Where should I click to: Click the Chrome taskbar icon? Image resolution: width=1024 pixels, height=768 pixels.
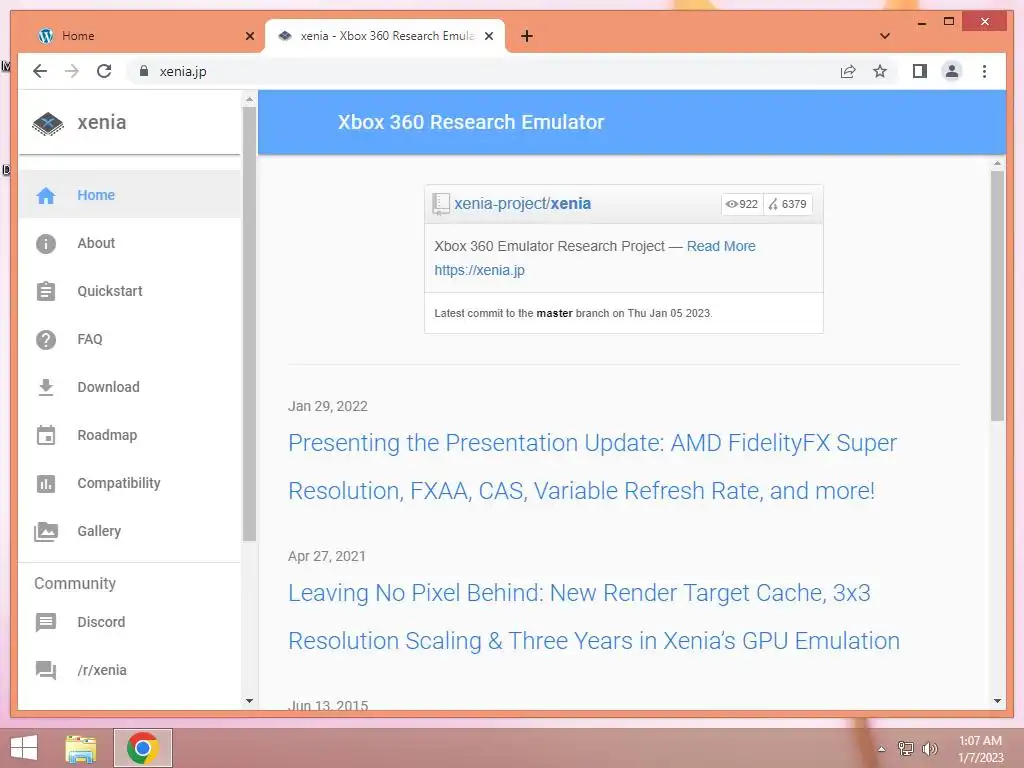(x=143, y=748)
